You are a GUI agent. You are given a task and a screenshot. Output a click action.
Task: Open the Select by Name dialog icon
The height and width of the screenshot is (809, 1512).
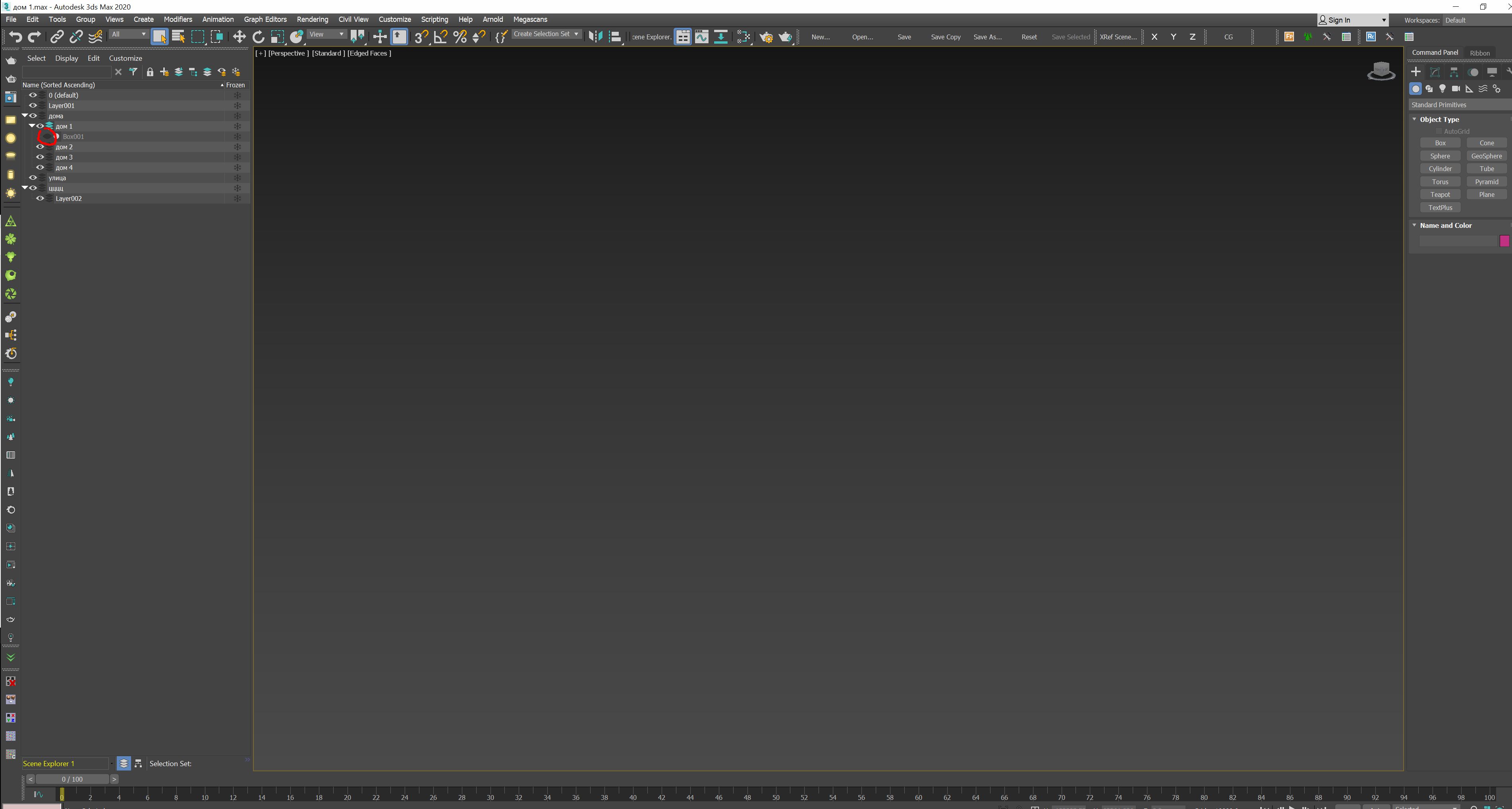pos(178,37)
